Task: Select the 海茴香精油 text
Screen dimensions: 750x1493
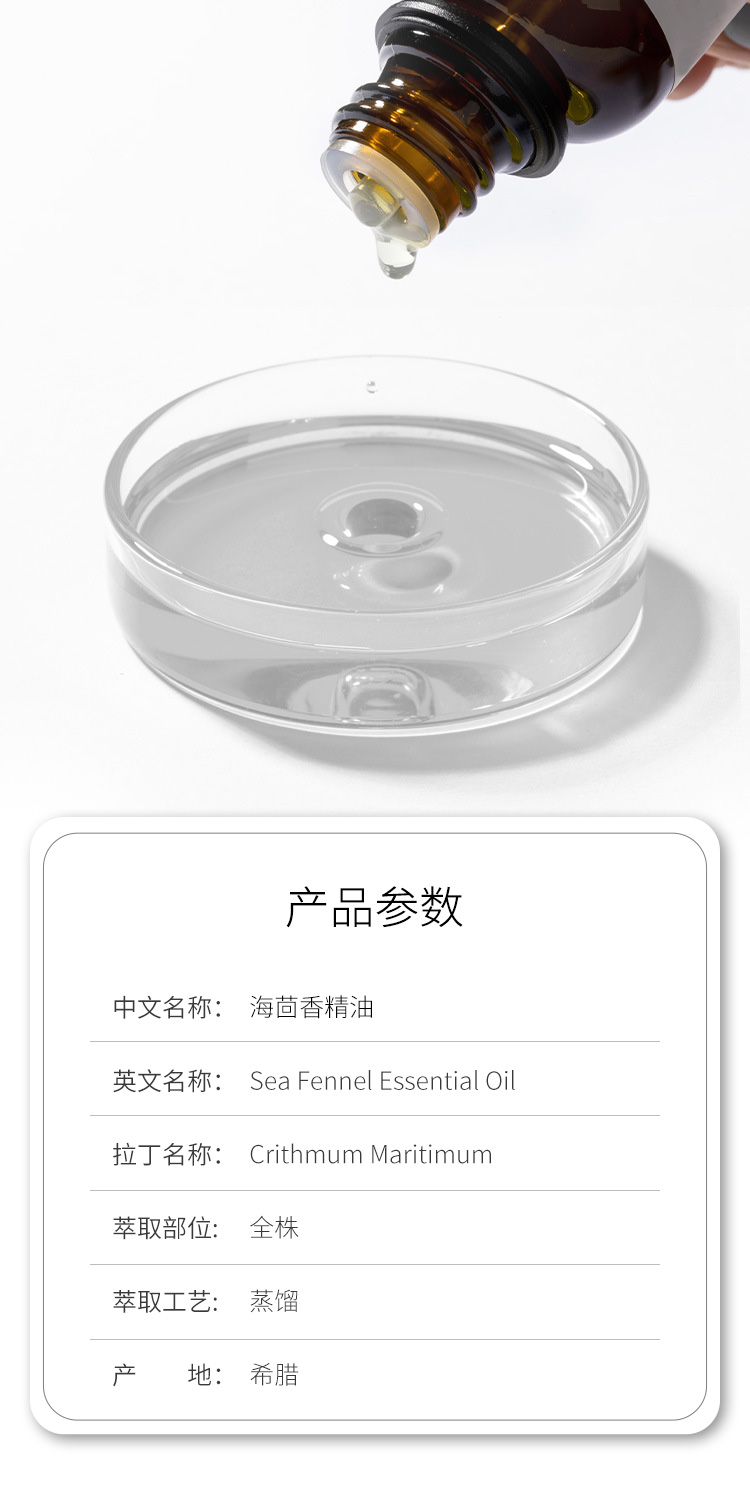Action: pyautogui.click(x=311, y=1007)
